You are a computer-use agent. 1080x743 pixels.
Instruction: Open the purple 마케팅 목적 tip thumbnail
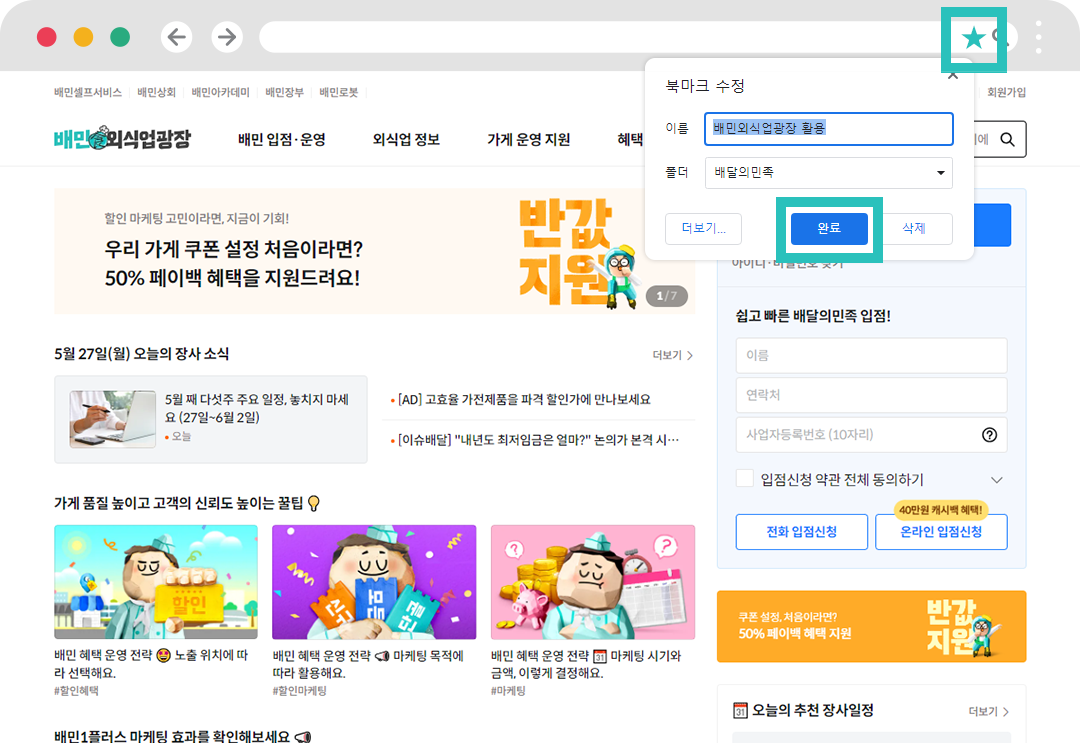click(x=374, y=582)
